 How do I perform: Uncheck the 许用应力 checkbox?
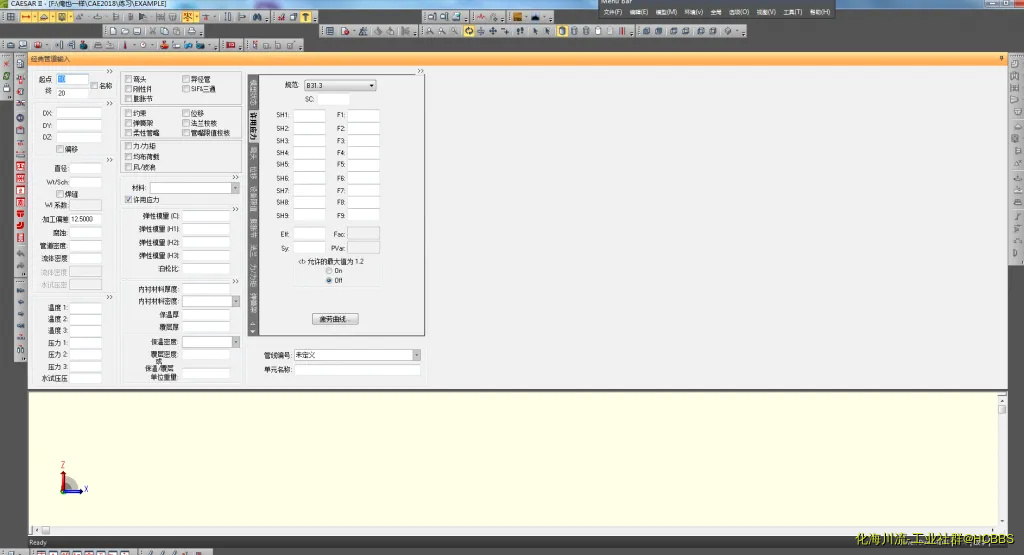(128, 200)
